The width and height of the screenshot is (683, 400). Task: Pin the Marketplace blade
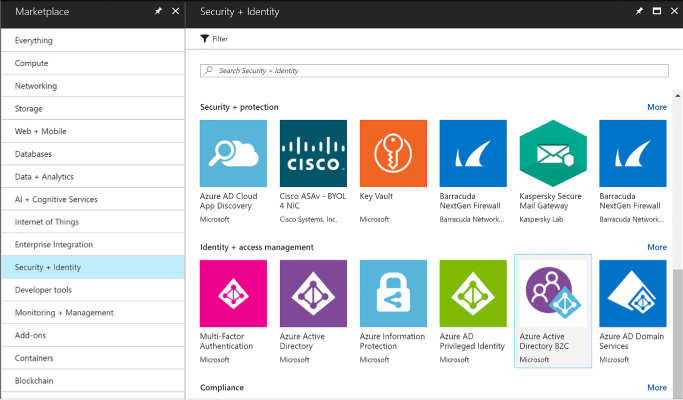[158, 11]
